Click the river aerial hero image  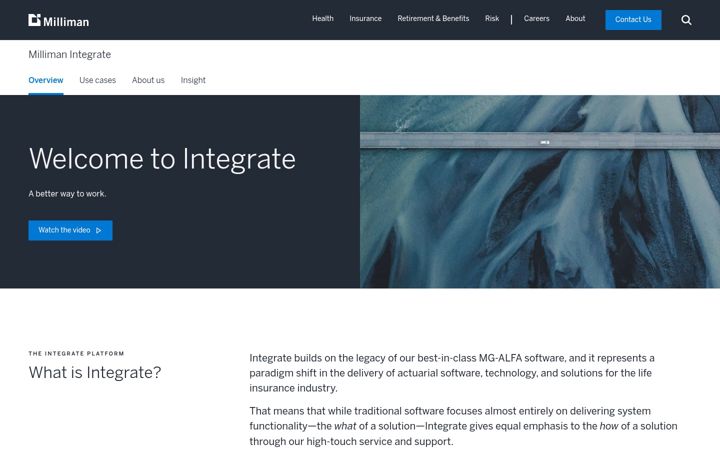[540, 191]
